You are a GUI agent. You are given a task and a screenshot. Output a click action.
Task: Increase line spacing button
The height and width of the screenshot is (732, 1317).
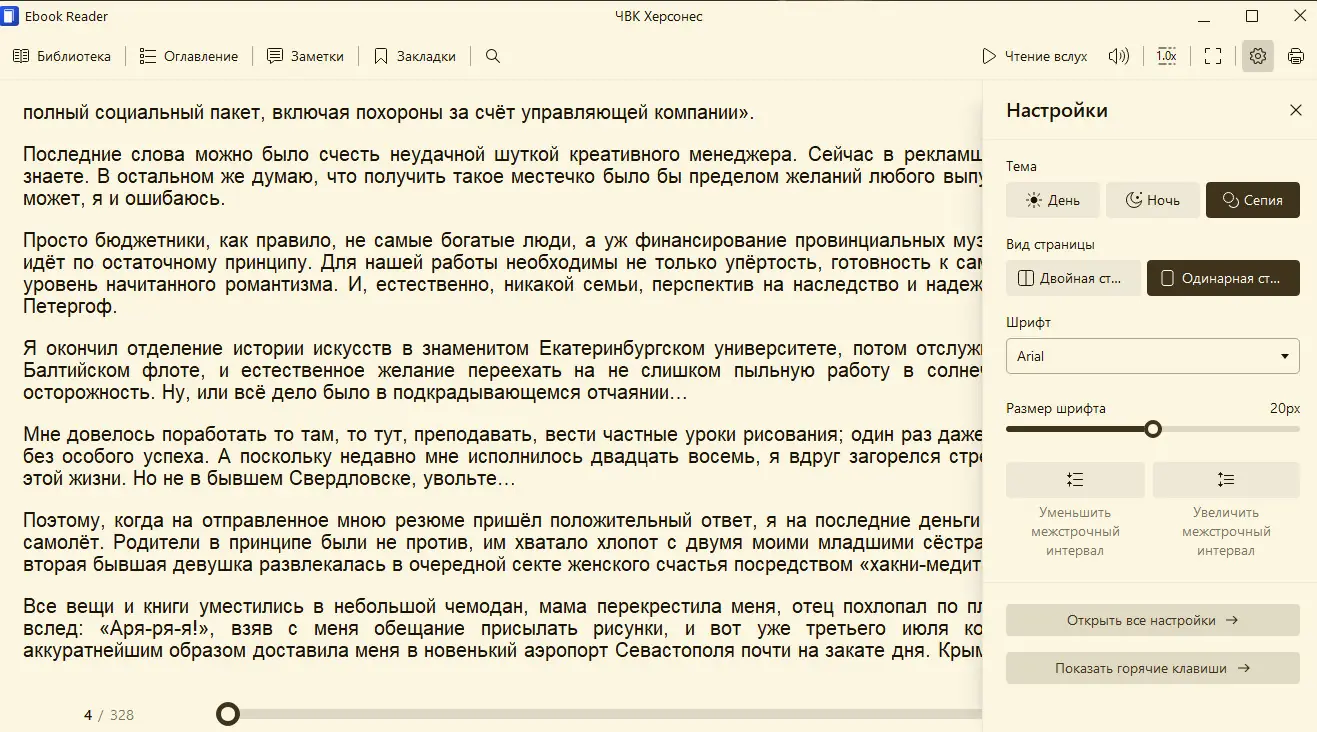(x=1226, y=480)
